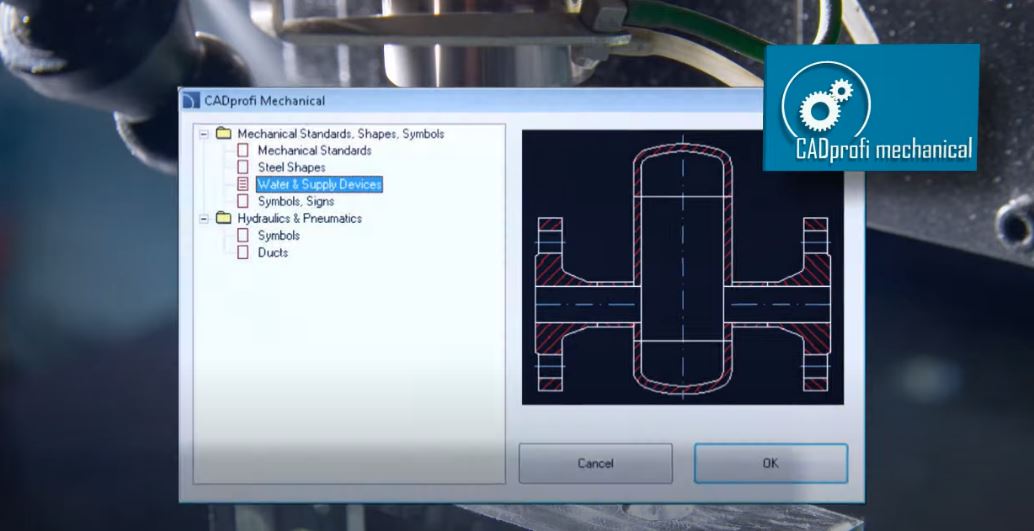
Task: Choose Symbols, Signs in the tree
Action: (296, 202)
